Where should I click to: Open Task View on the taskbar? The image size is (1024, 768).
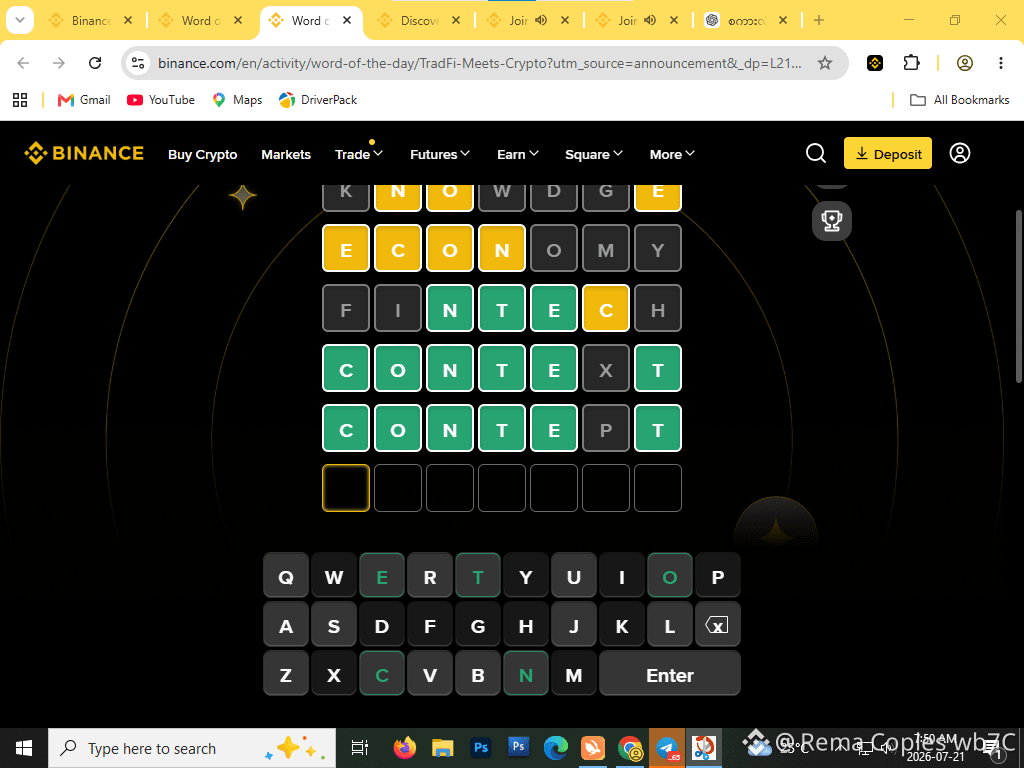[359, 748]
